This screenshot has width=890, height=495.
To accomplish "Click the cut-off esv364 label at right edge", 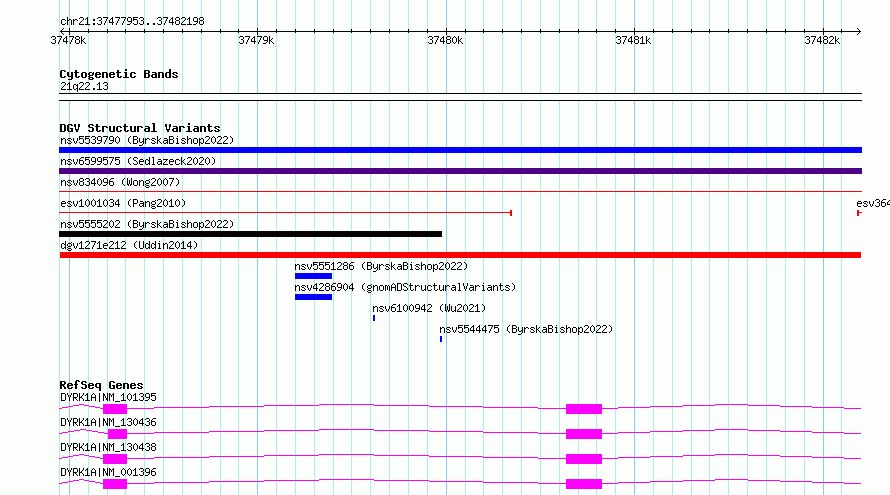I will pyautogui.click(x=873, y=203).
